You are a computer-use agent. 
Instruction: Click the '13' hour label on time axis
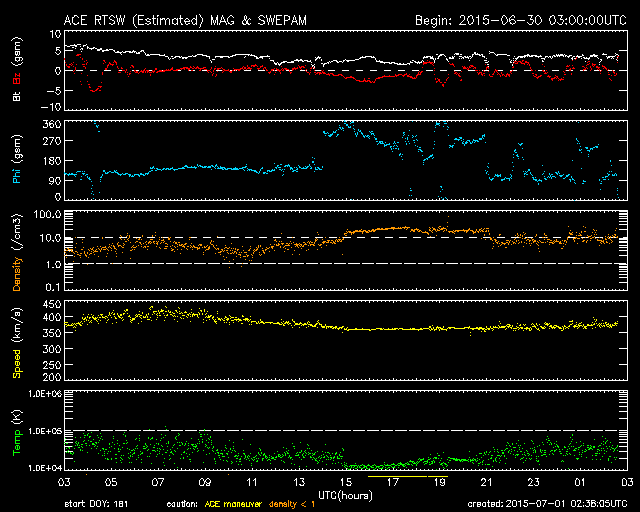[x=299, y=483]
